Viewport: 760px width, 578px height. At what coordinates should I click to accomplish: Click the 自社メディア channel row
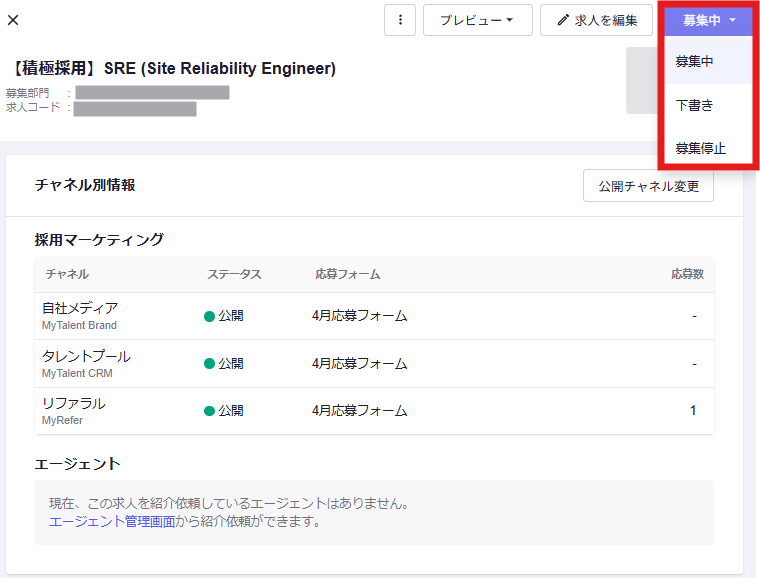[80, 315]
